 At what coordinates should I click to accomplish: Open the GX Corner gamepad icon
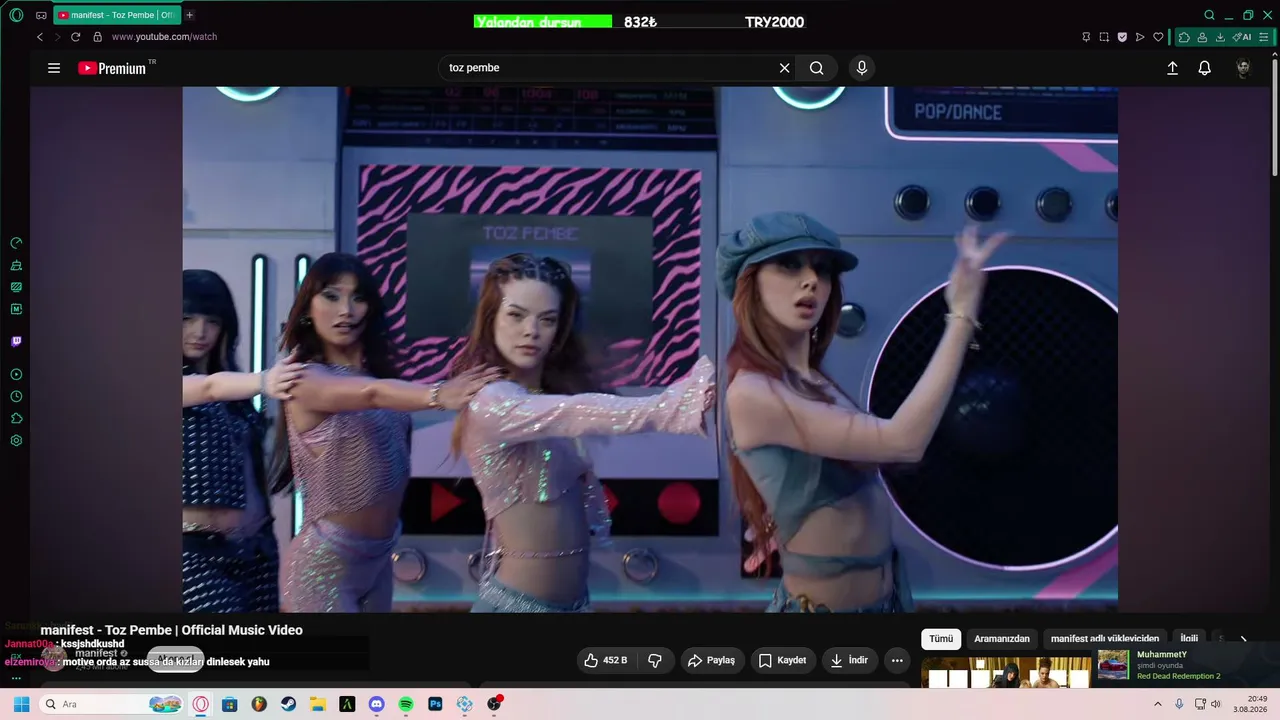41,15
